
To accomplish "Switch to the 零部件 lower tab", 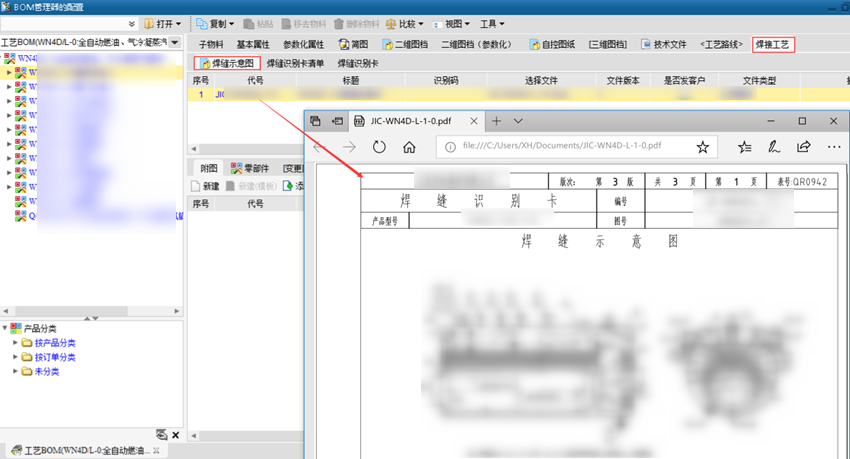I will [250, 168].
